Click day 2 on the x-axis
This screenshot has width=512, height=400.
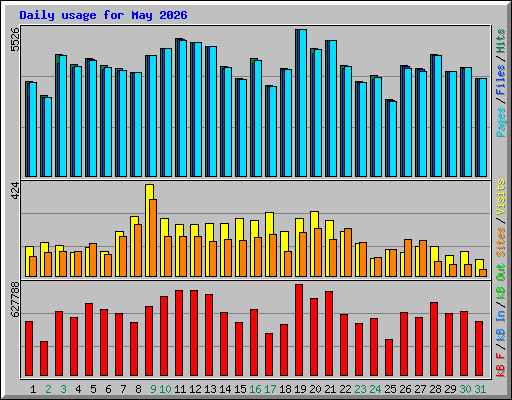point(48,389)
